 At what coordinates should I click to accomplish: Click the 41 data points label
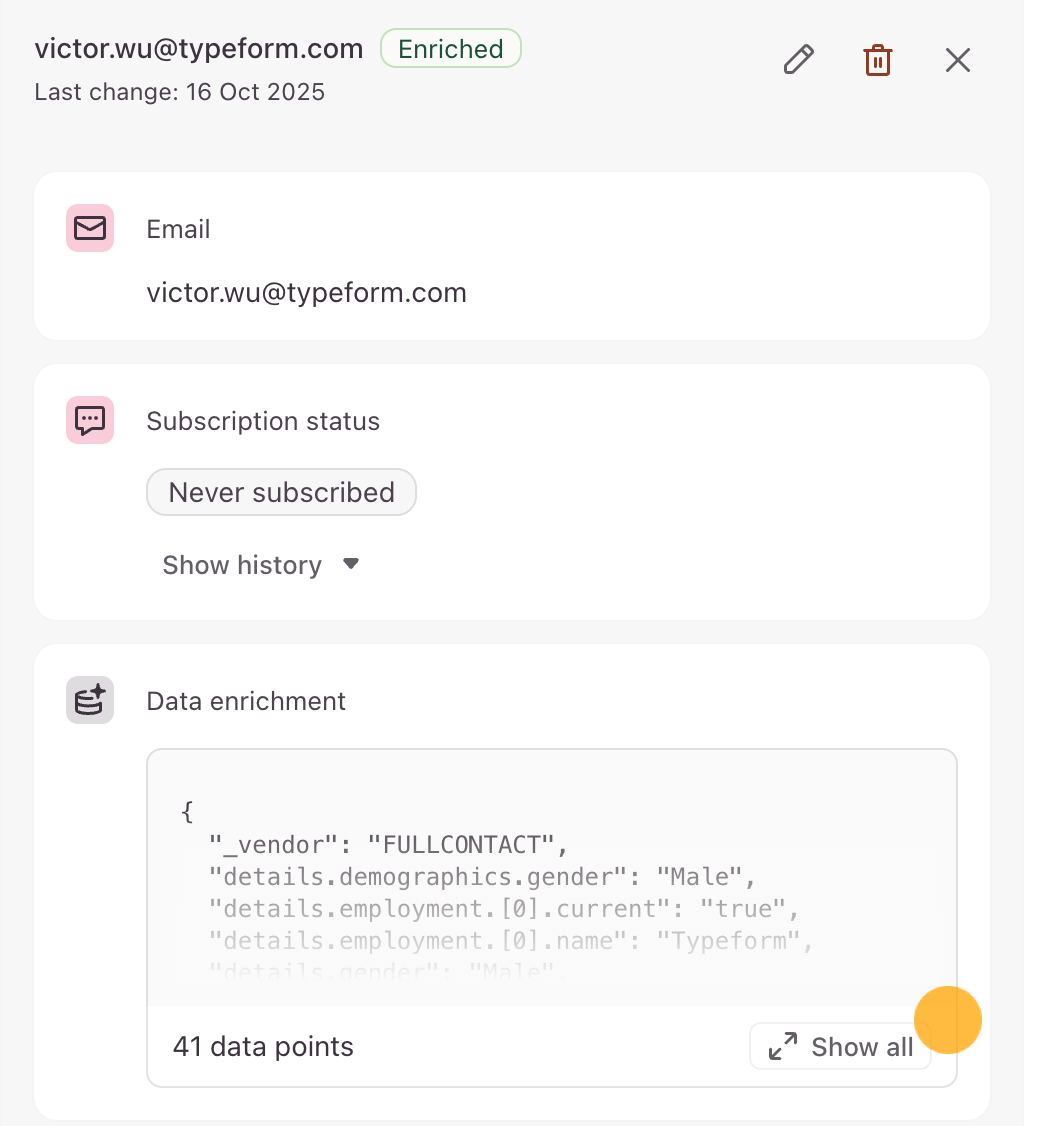coord(263,1047)
